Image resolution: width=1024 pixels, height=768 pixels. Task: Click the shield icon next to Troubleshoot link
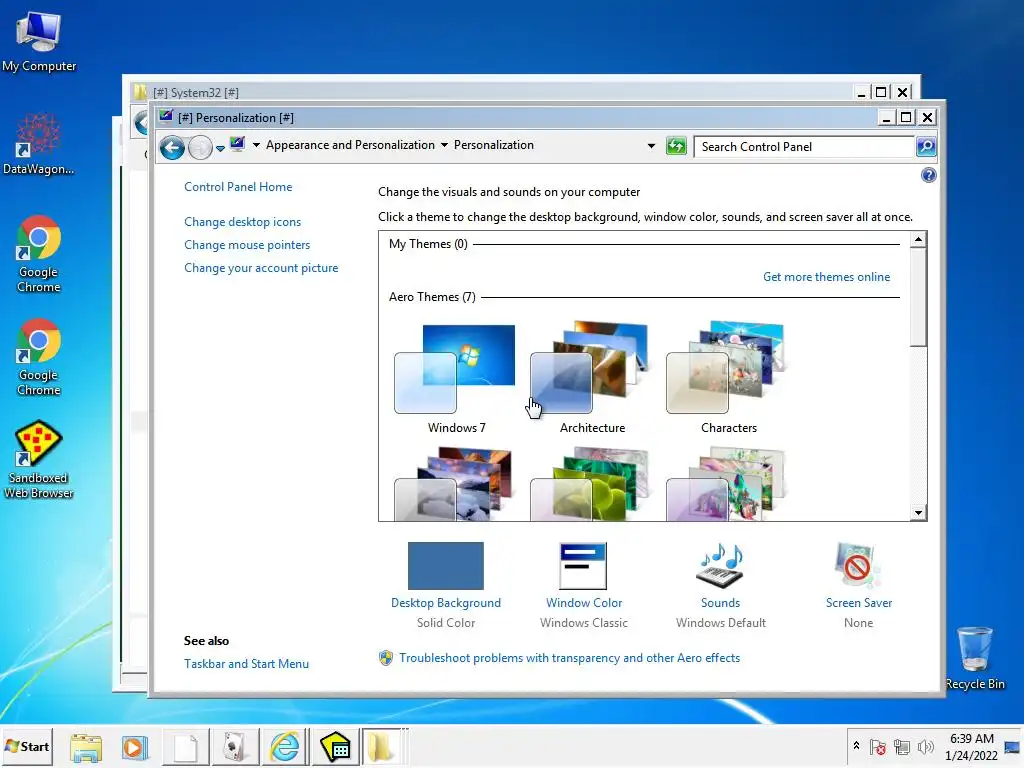tap(386, 658)
